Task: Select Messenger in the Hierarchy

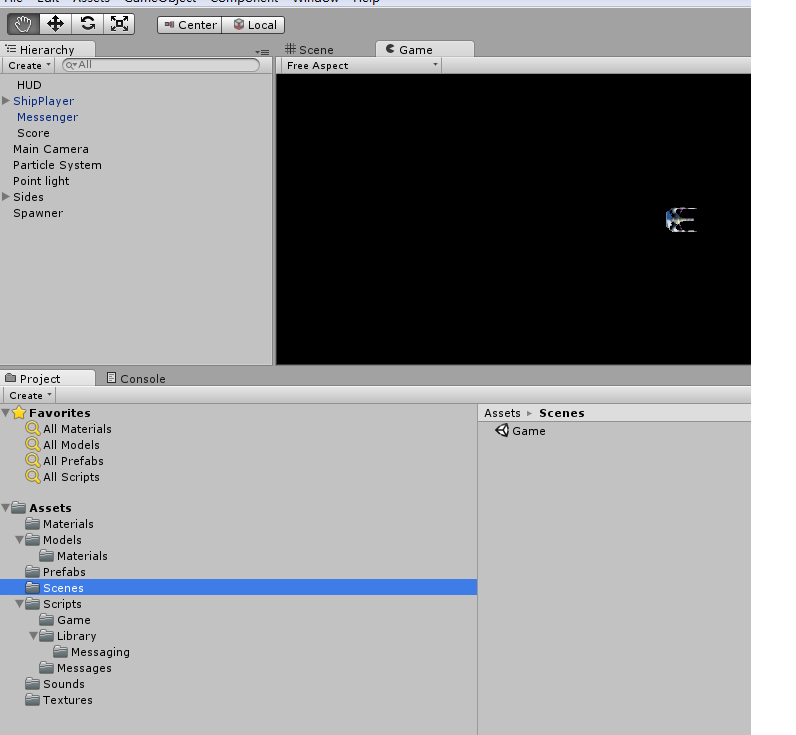Action: coord(48,117)
